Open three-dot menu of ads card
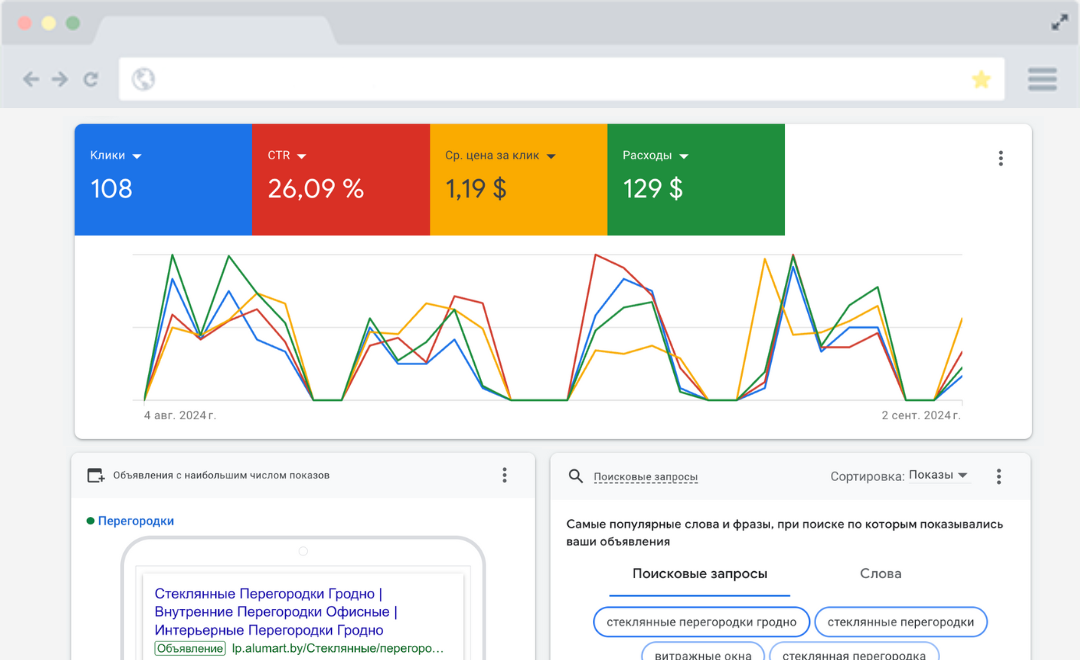 point(504,475)
